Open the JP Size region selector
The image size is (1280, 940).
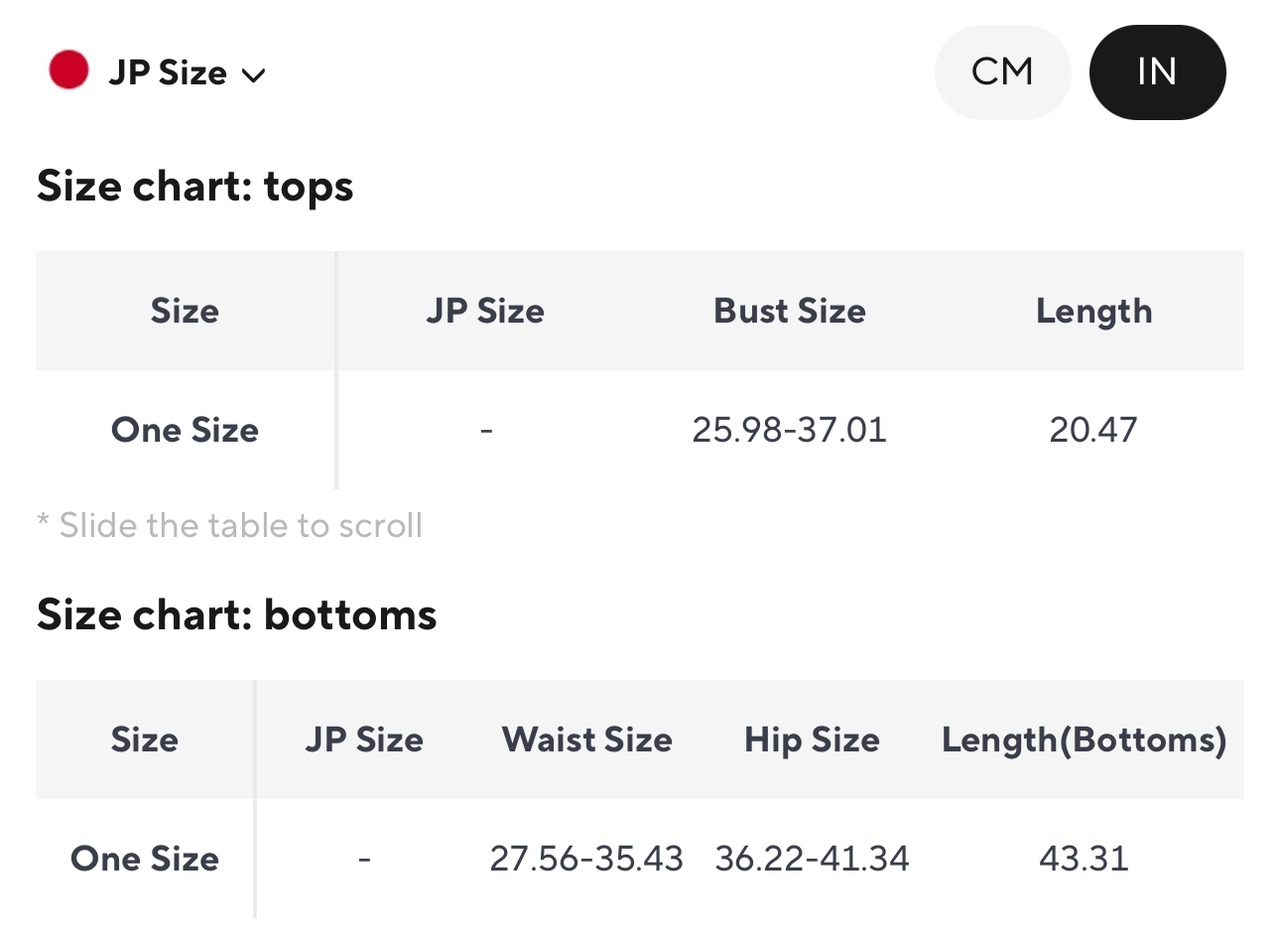[x=157, y=73]
